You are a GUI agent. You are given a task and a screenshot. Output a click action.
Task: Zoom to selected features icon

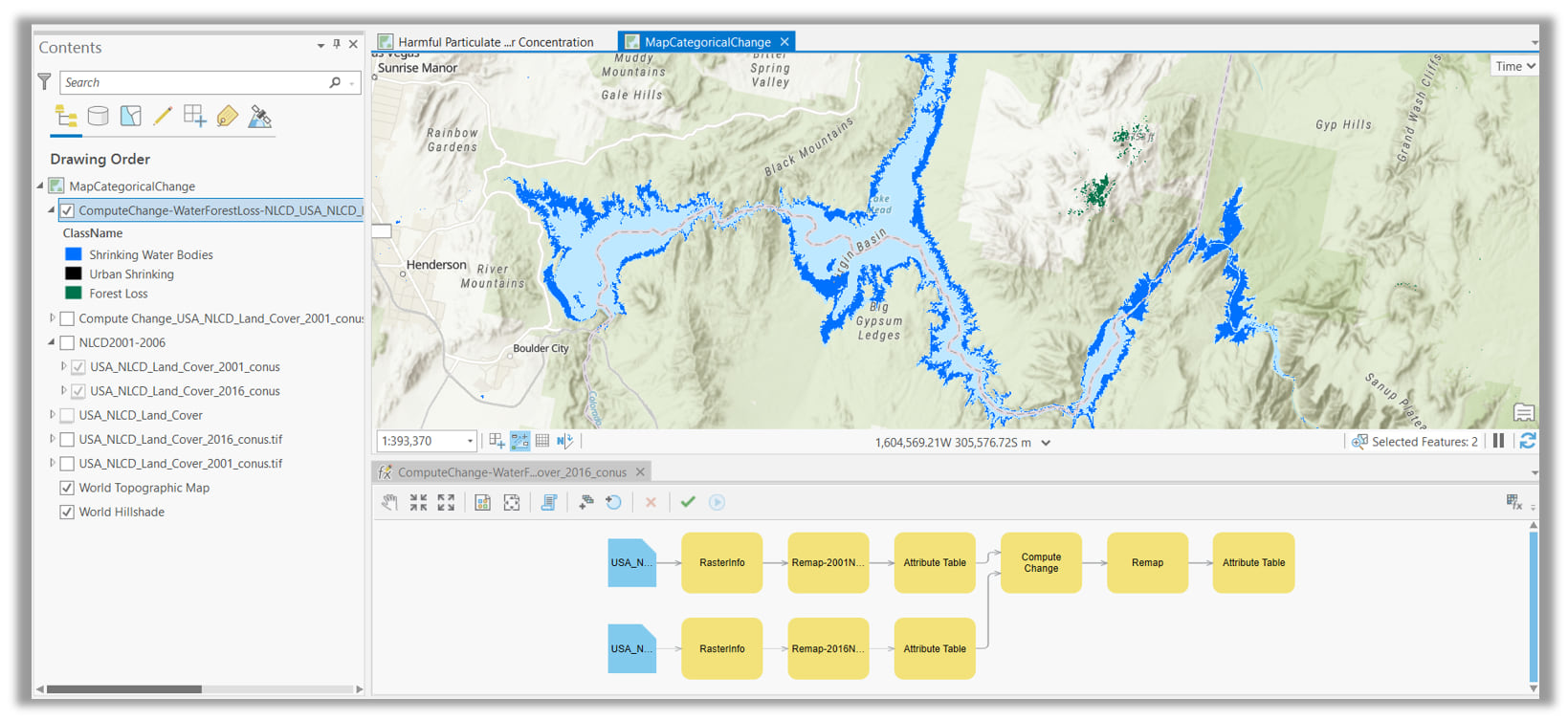[1358, 442]
